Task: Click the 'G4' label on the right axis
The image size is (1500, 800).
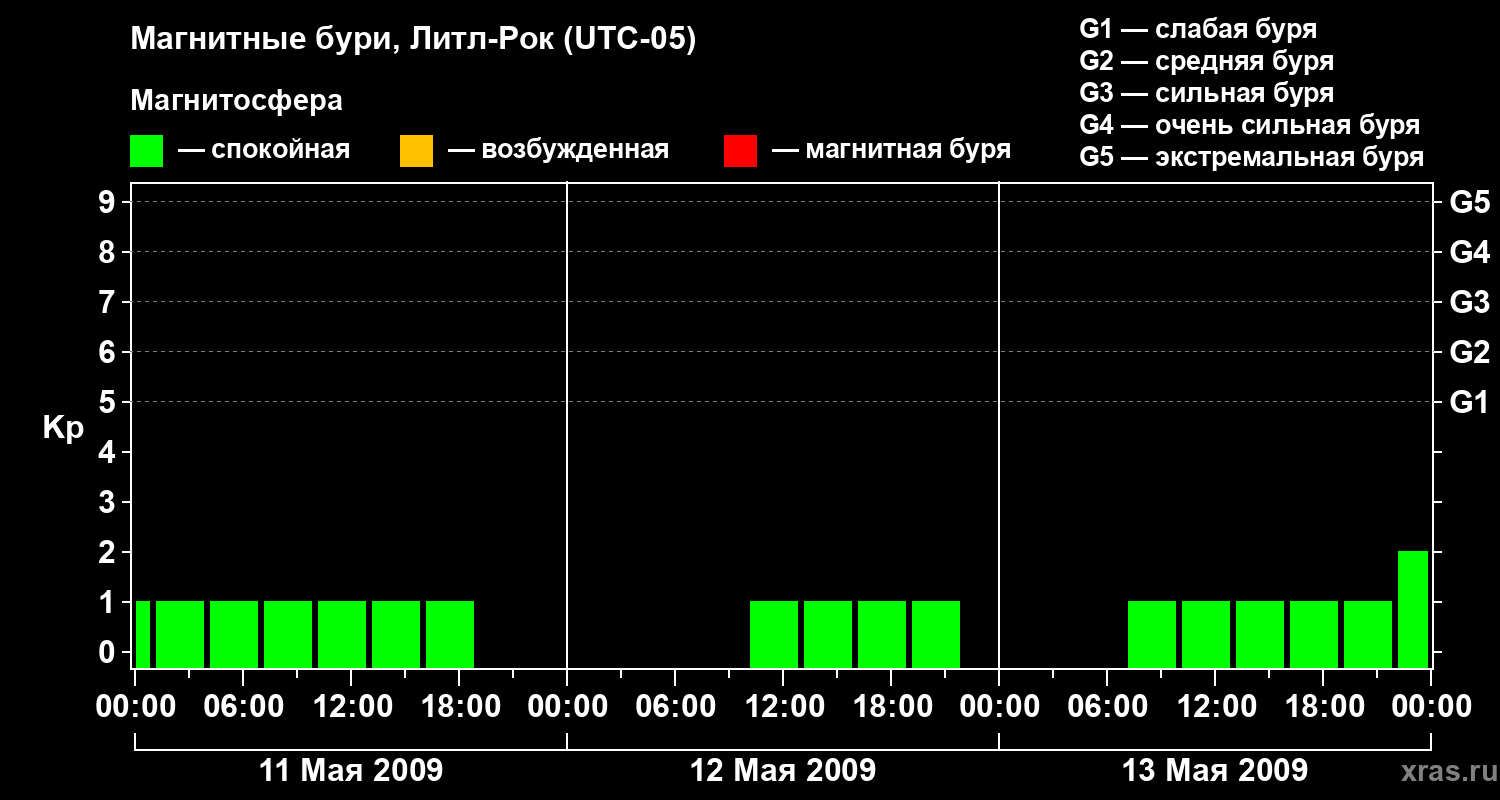Action: (x=1470, y=252)
